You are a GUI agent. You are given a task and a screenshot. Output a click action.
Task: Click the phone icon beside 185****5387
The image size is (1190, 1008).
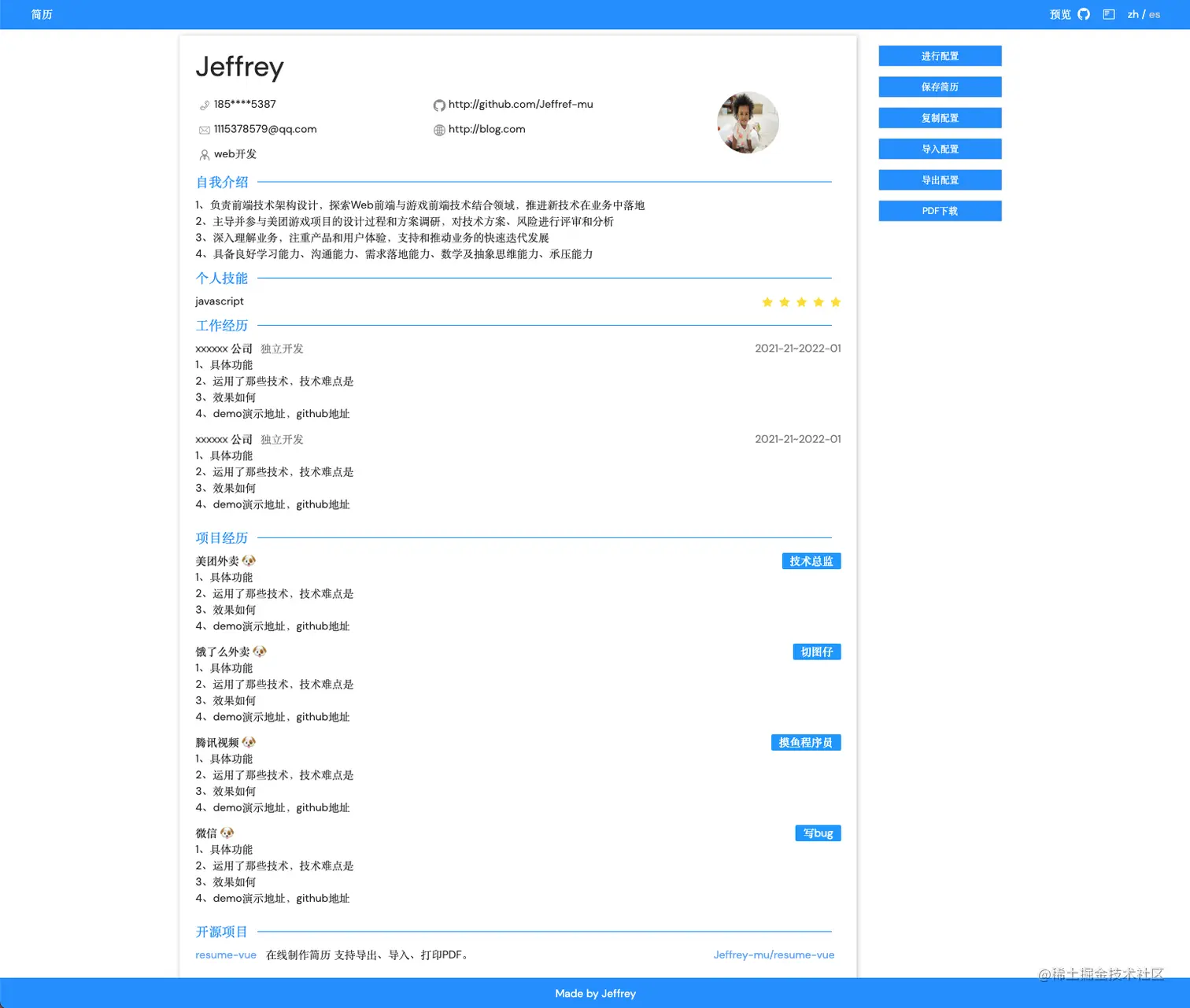click(205, 105)
